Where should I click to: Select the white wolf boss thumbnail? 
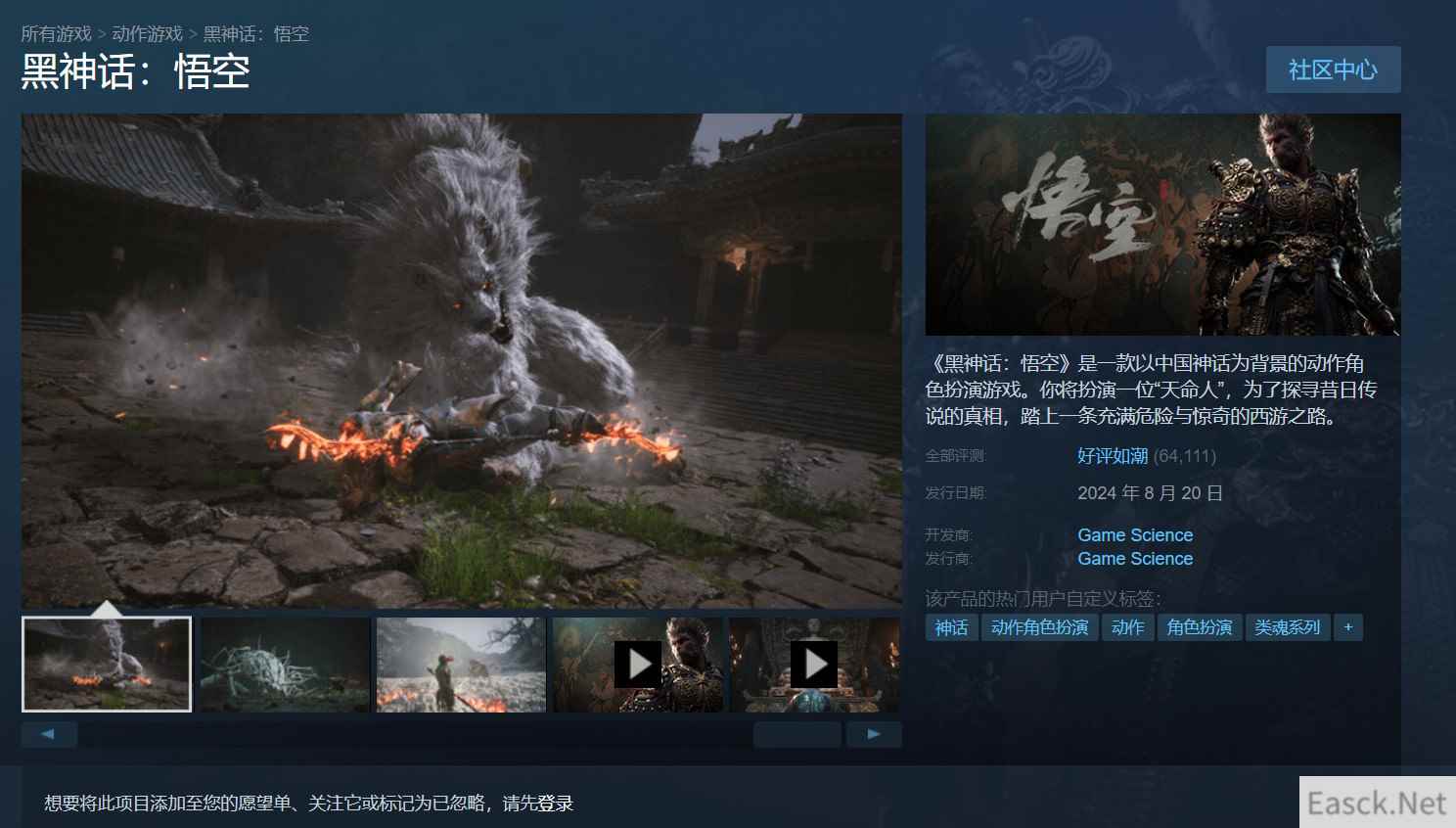(x=107, y=665)
